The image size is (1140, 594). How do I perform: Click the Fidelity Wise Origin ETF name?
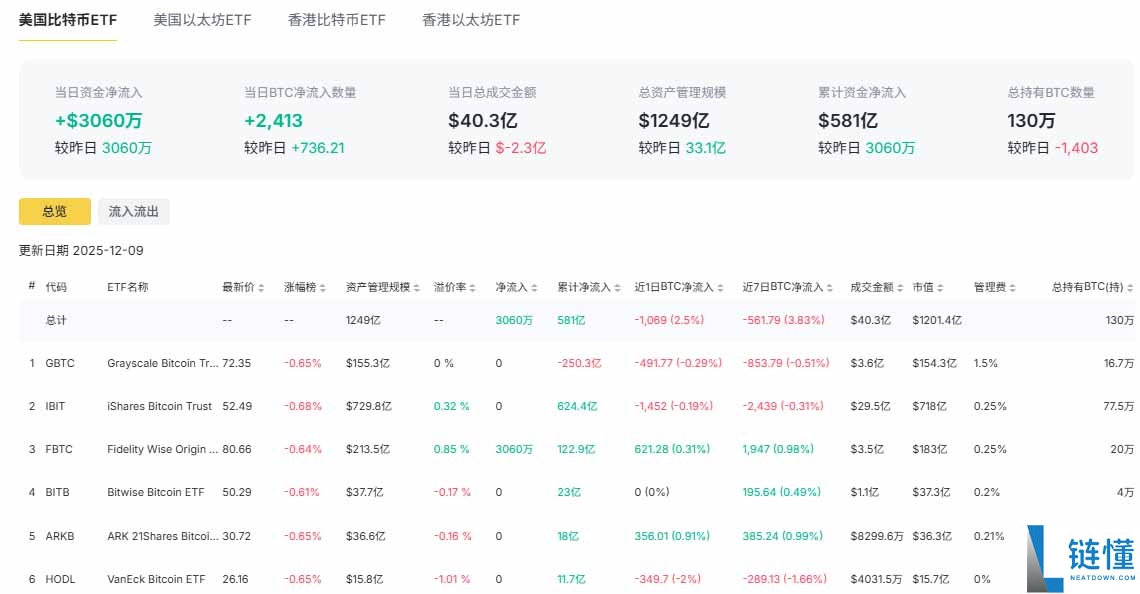pos(162,449)
